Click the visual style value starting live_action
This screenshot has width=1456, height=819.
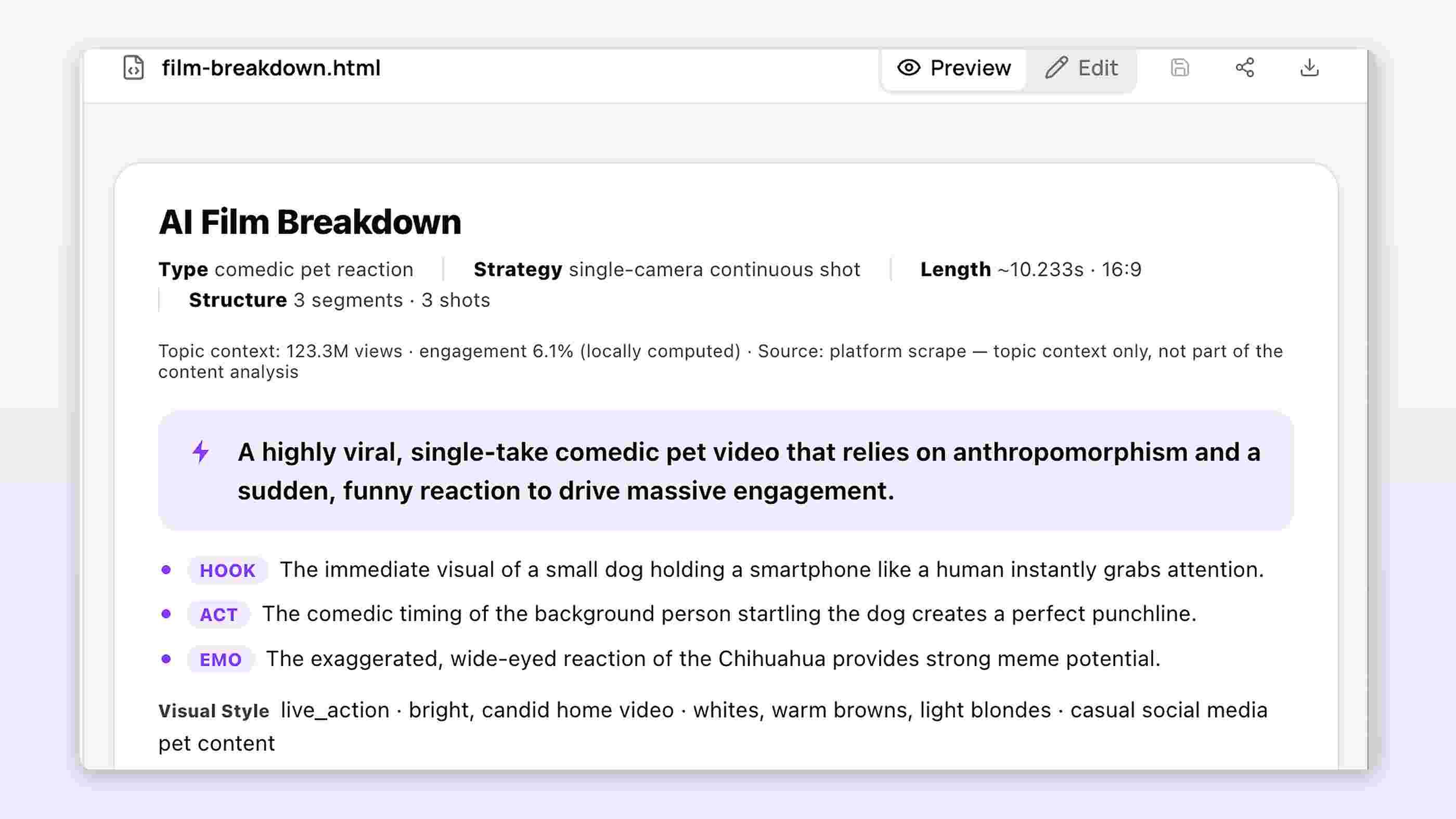pos(713,727)
